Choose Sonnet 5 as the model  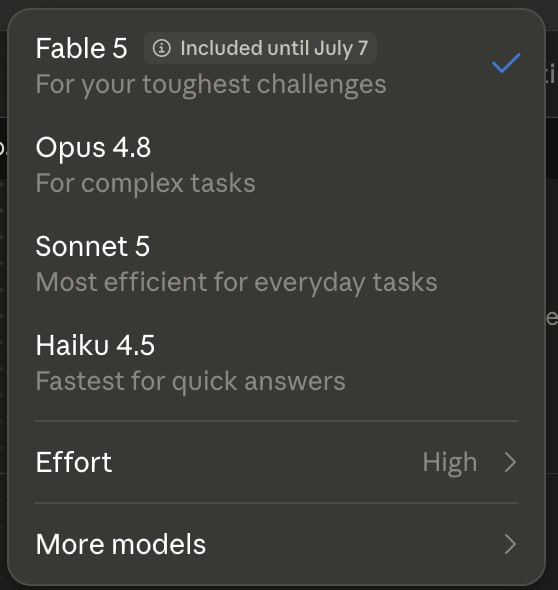(x=277, y=263)
